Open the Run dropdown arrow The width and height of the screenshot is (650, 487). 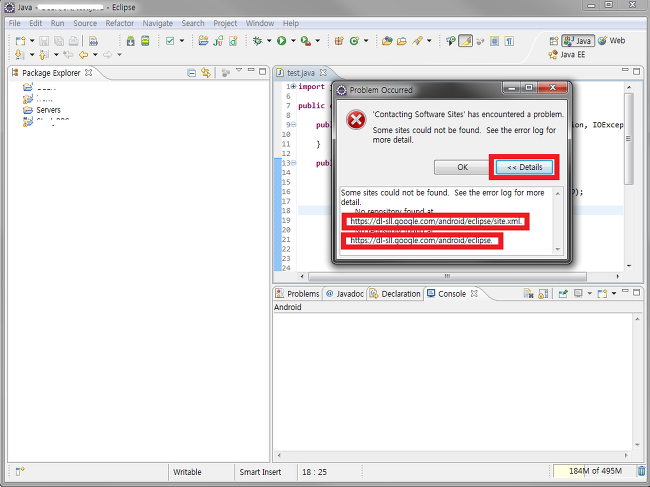pyautogui.click(x=293, y=41)
